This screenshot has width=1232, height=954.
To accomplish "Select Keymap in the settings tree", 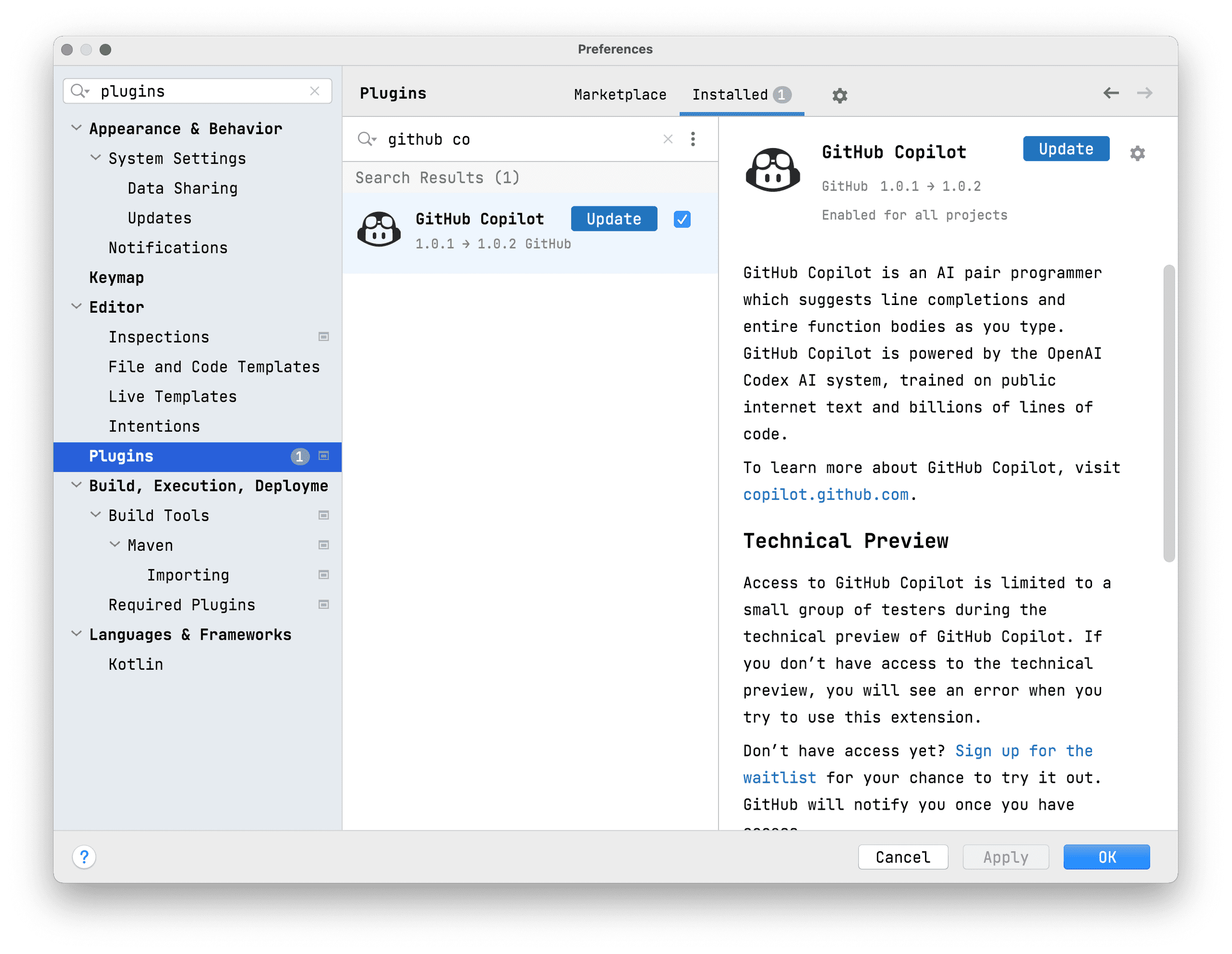I will coord(117,278).
